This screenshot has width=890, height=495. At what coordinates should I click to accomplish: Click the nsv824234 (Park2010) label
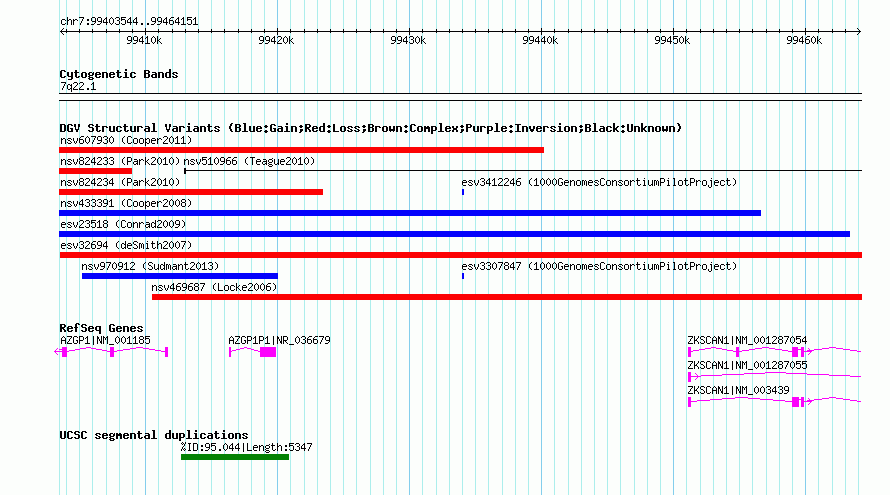[120, 182]
